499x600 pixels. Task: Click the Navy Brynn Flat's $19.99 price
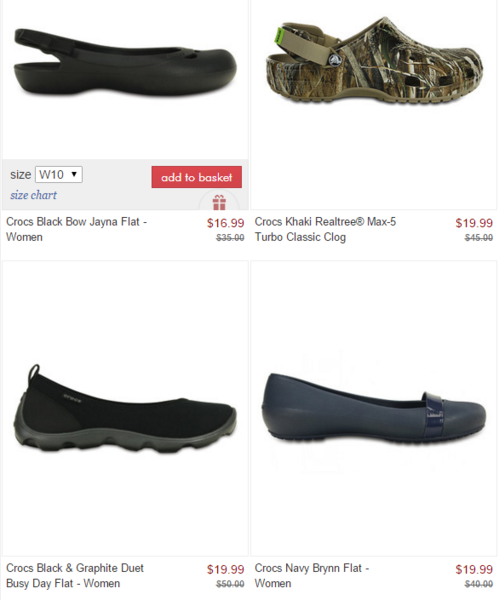tap(474, 569)
